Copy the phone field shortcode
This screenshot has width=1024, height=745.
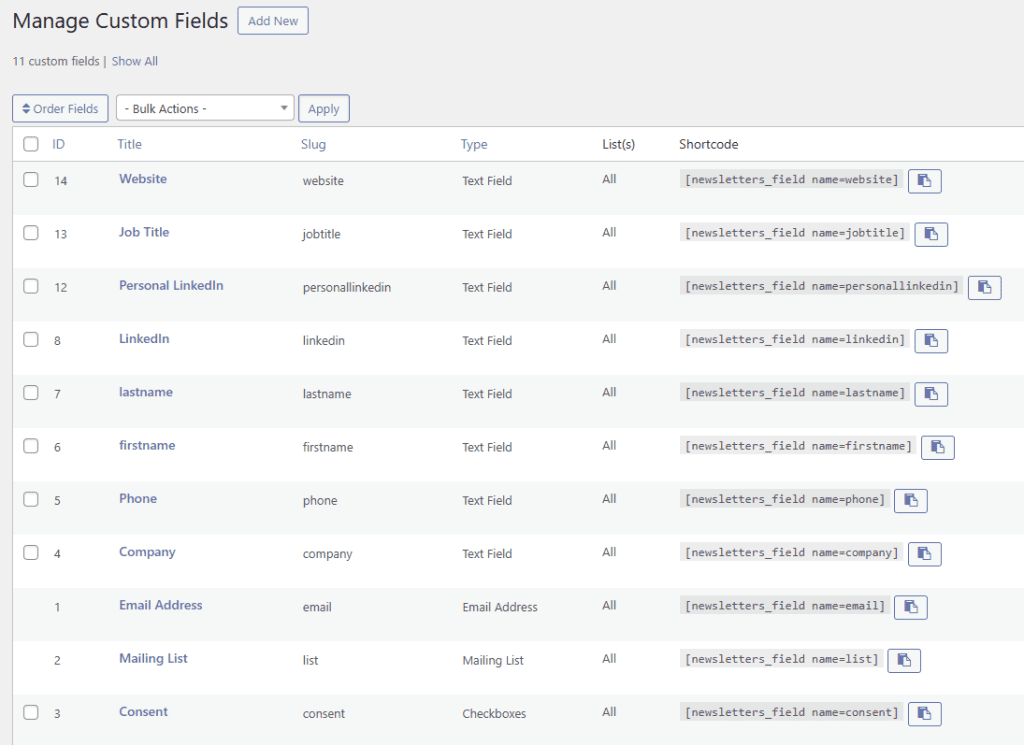[x=910, y=500]
